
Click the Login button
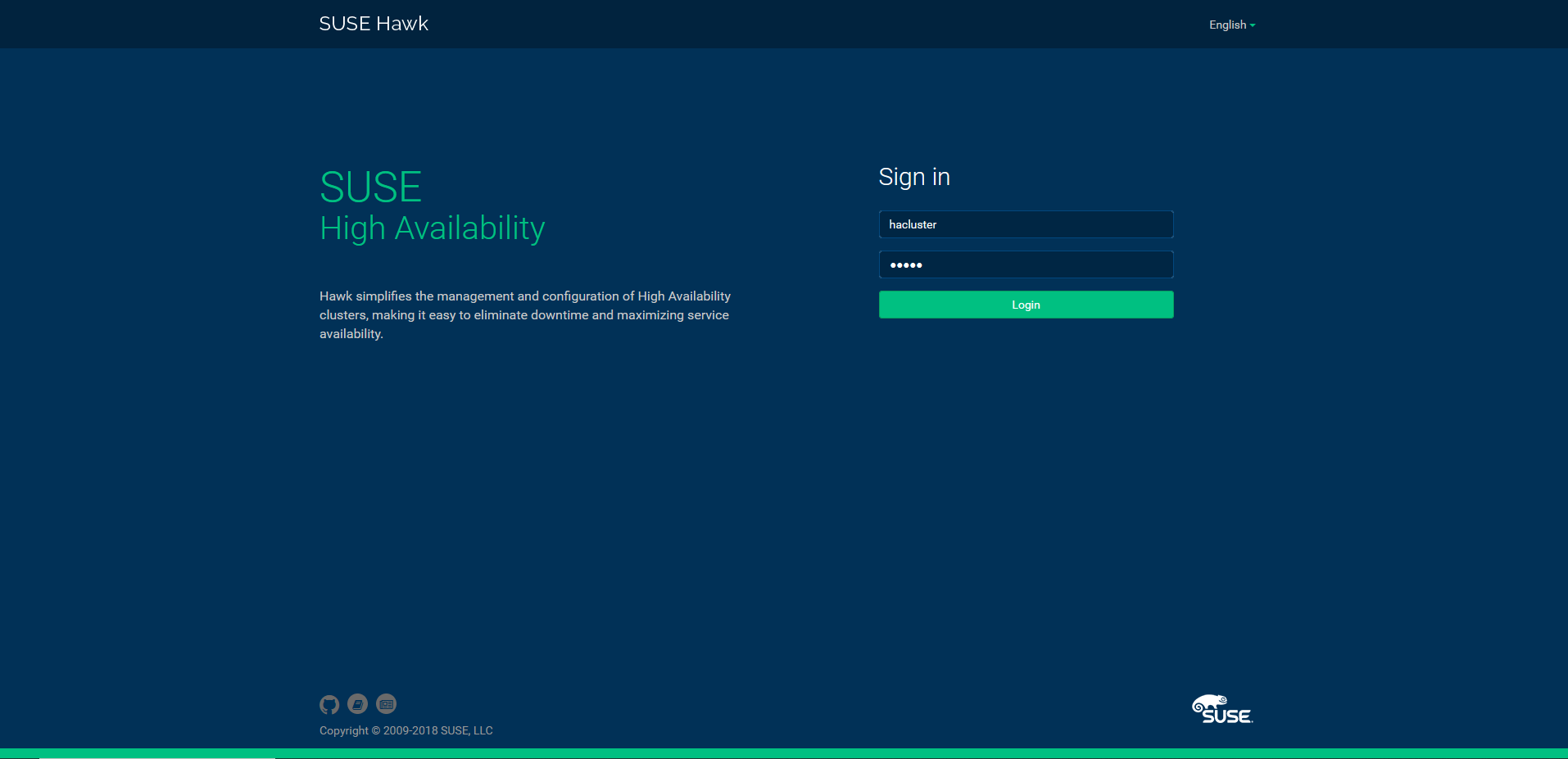1026,305
